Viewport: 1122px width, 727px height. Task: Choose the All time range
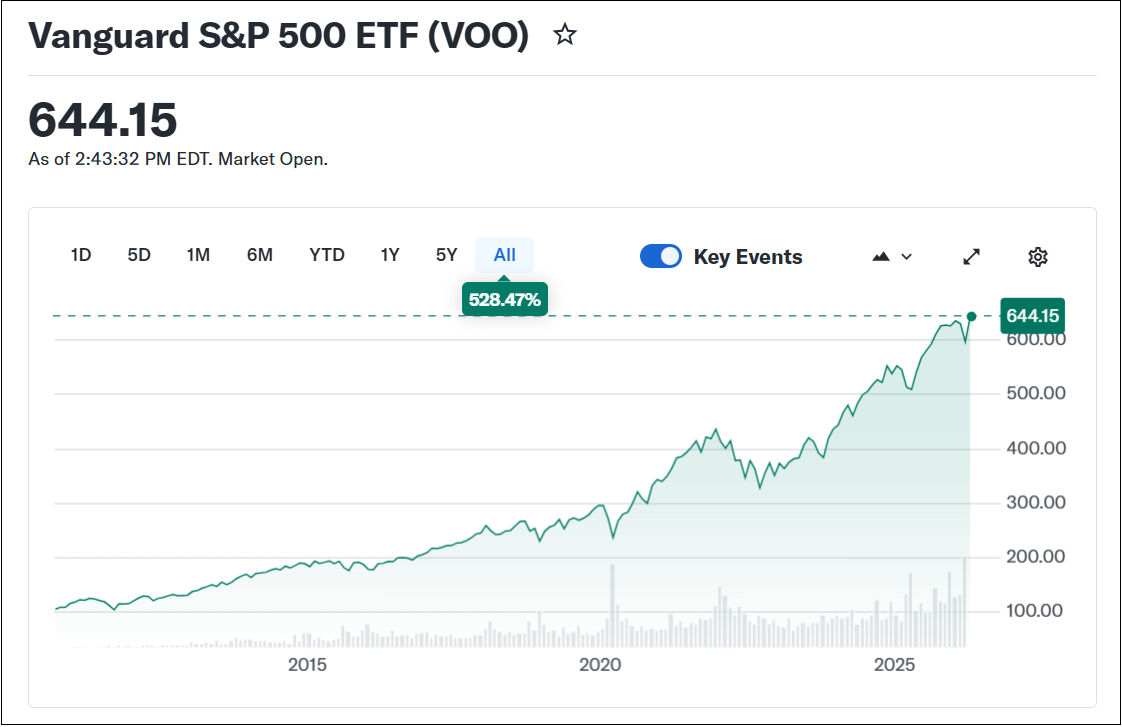[x=505, y=255]
